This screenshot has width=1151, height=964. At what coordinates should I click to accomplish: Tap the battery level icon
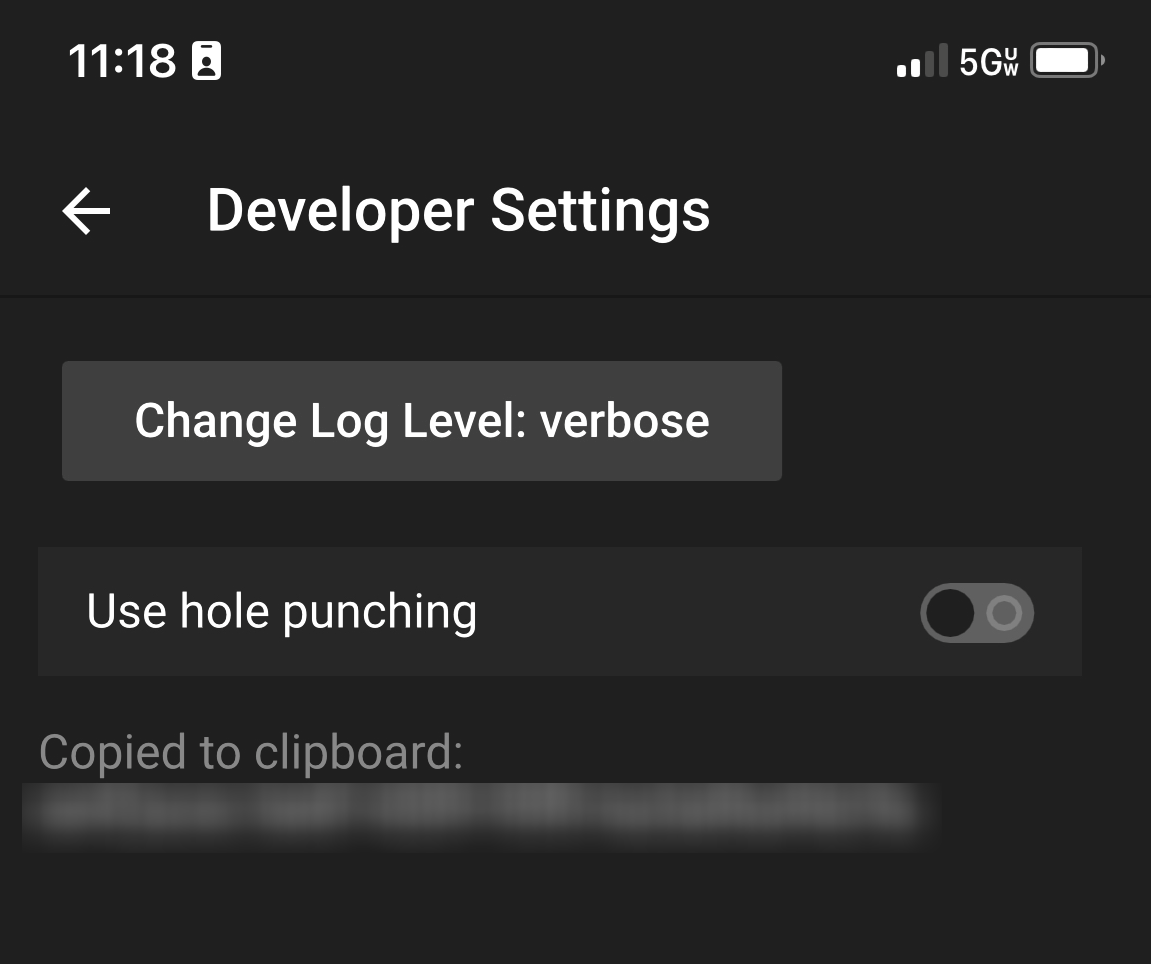[x=1067, y=60]
